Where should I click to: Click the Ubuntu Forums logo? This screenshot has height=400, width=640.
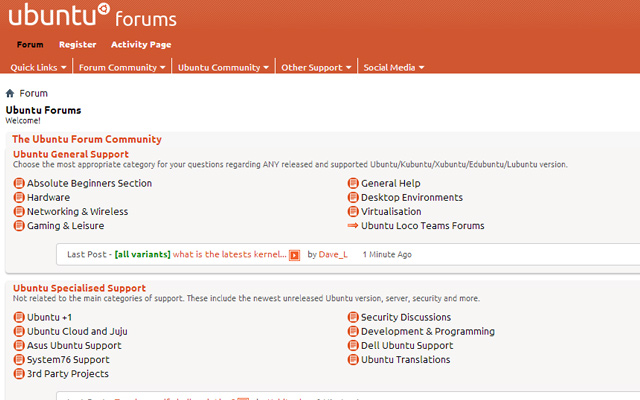click(x=90, y=18)
